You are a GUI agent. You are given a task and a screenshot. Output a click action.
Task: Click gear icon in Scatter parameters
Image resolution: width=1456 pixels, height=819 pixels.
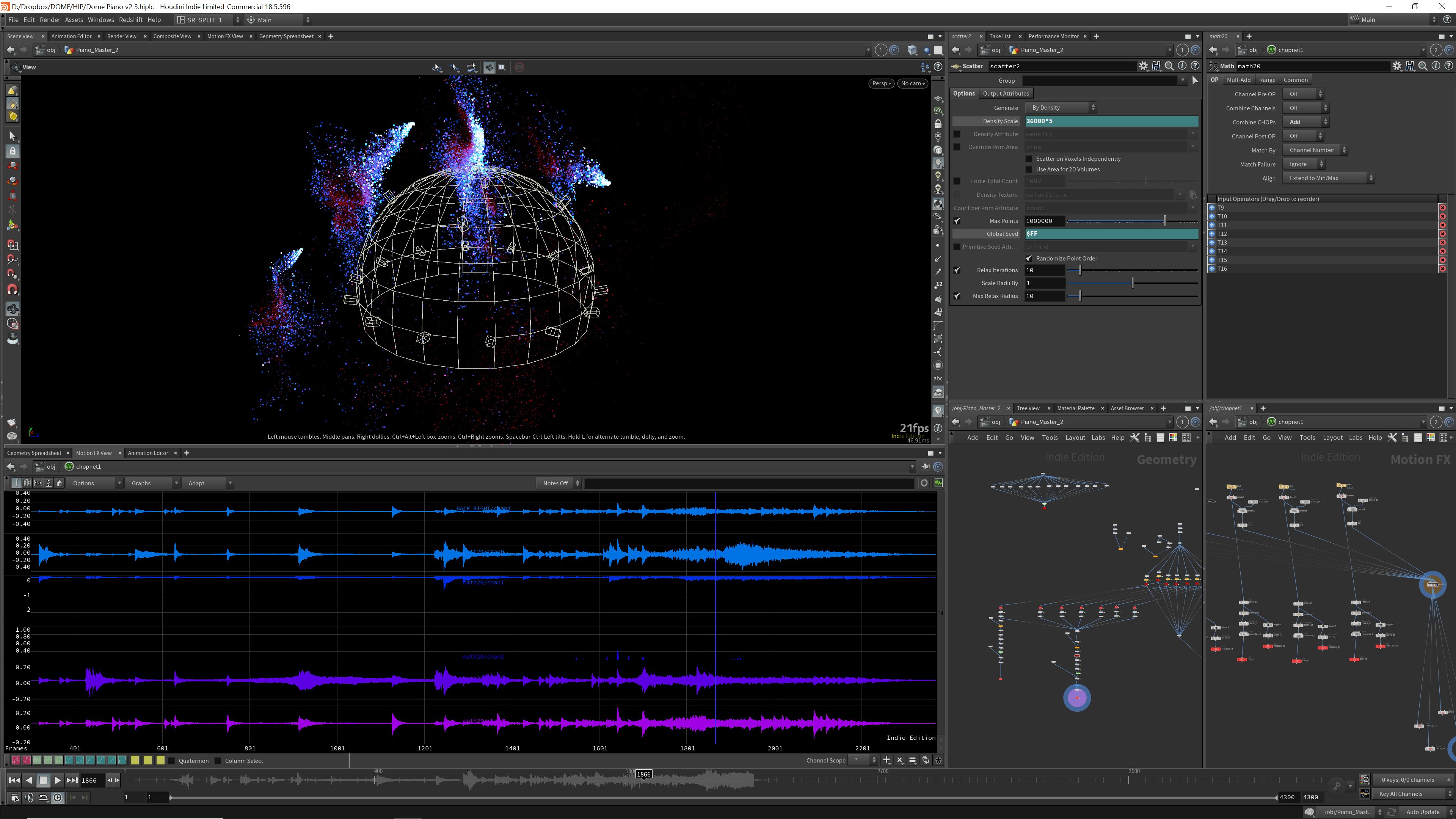[x=1143, y=66]
